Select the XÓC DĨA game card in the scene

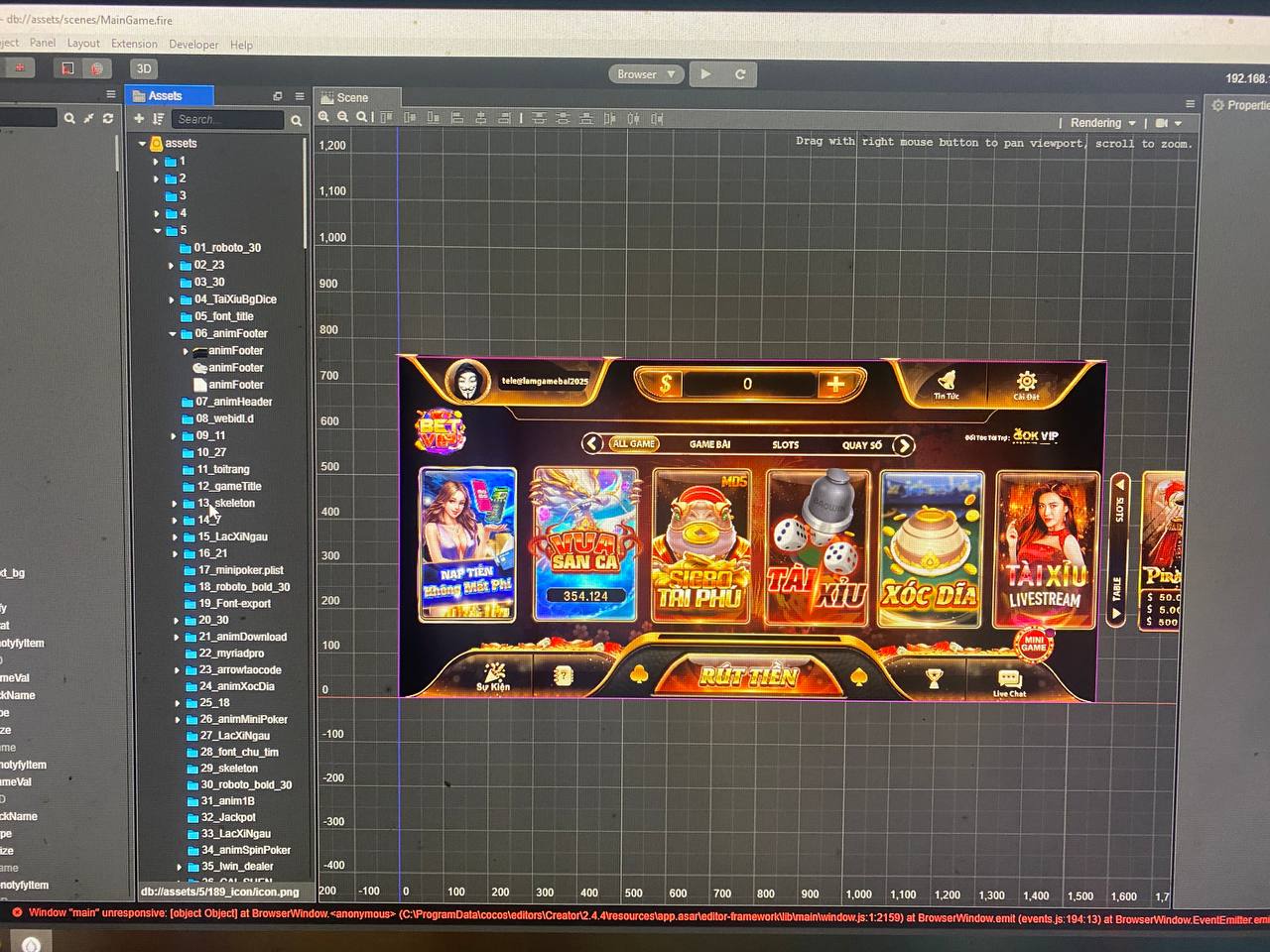coord(932,549)
